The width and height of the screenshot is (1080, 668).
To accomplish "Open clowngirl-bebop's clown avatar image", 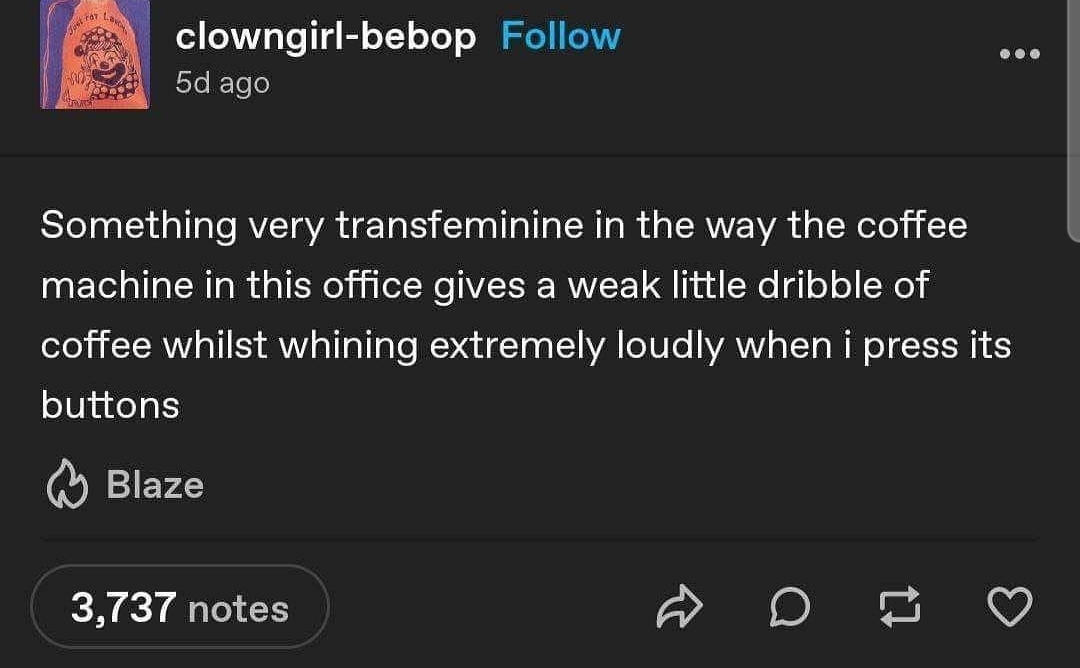I will (x=95, y=53).
